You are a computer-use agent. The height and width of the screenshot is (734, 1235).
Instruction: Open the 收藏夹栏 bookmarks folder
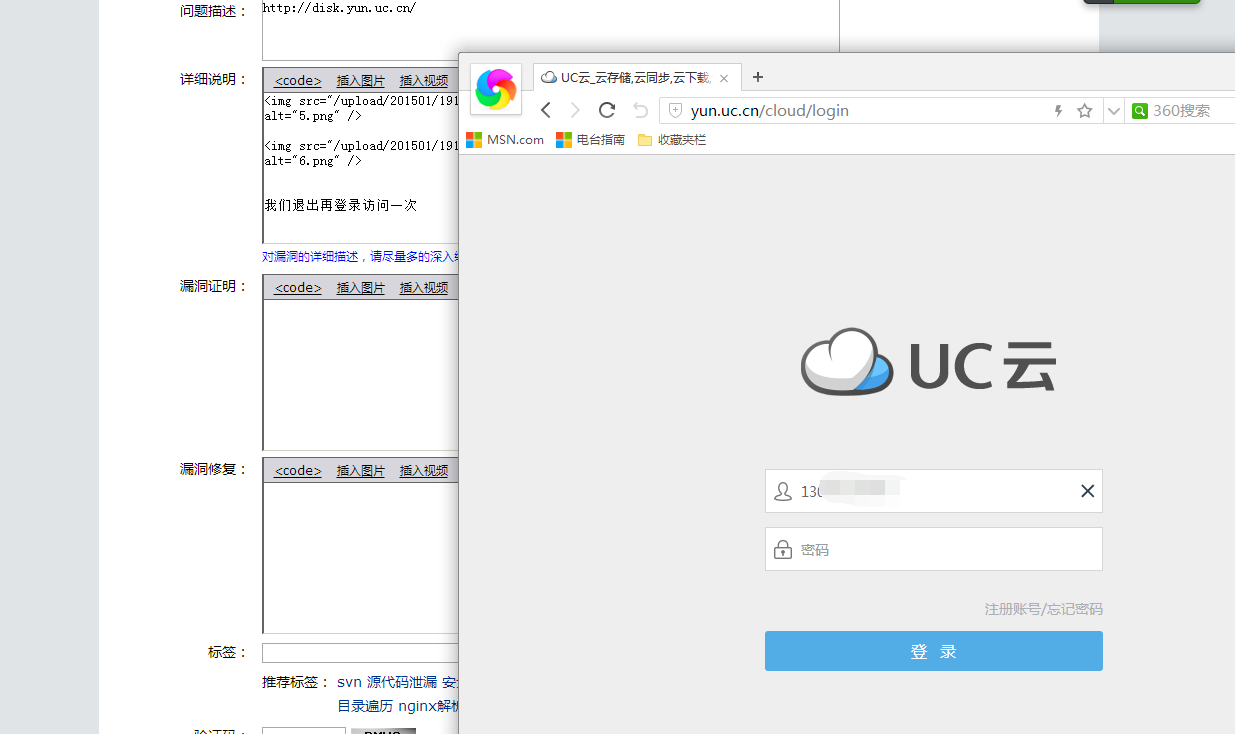(x=672, y=140)
